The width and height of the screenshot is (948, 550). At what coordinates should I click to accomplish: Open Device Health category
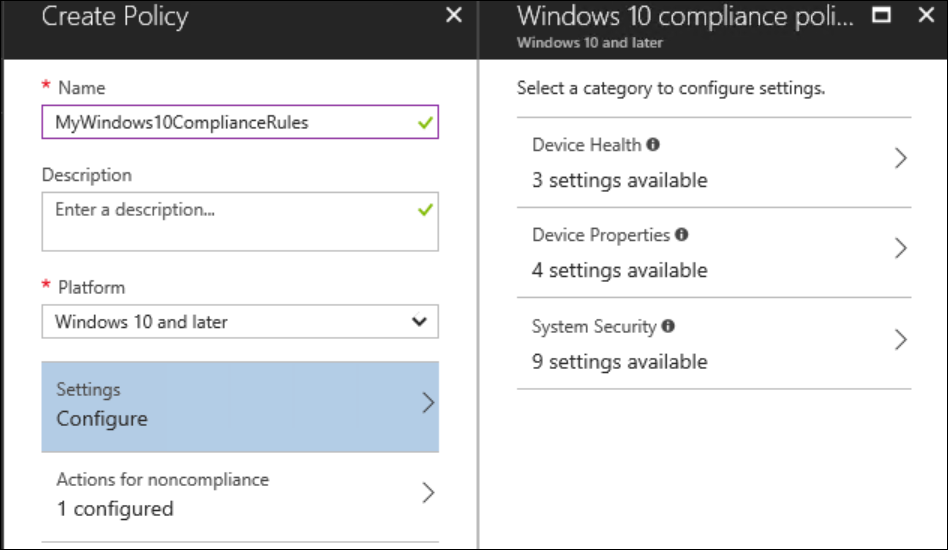point(714,163)
